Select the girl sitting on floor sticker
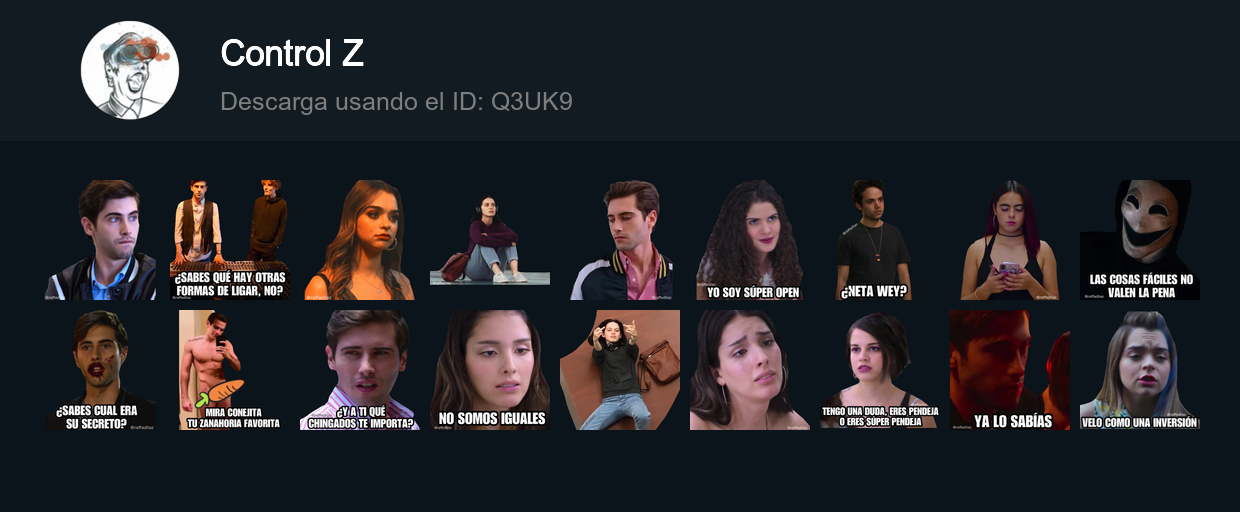This screenshot has height=512, width=1240. 490,240
